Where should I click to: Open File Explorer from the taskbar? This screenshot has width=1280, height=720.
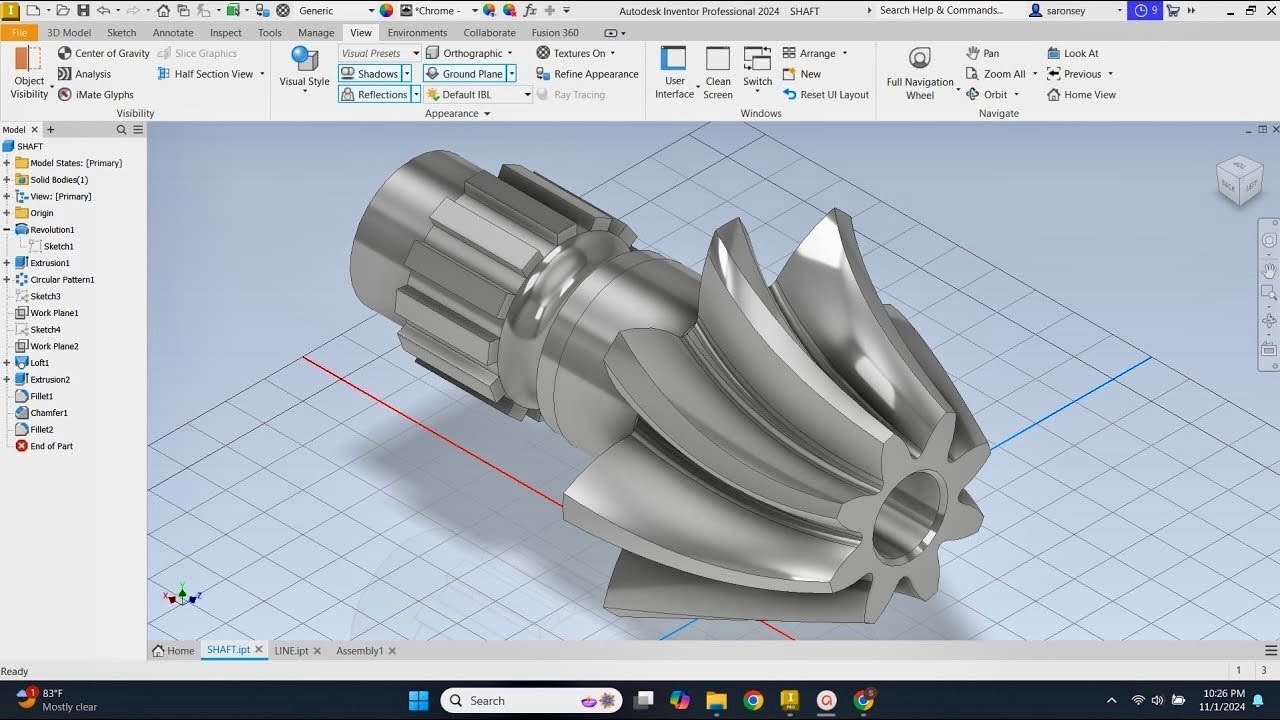(x=716, y=700)
